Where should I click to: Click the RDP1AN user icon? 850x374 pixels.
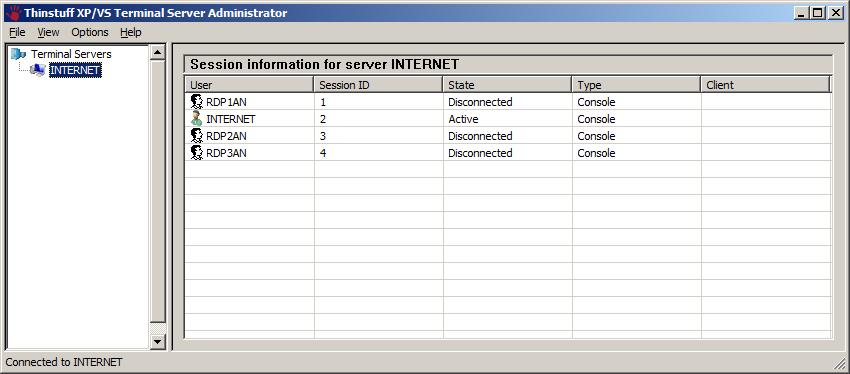pos(197,102)
